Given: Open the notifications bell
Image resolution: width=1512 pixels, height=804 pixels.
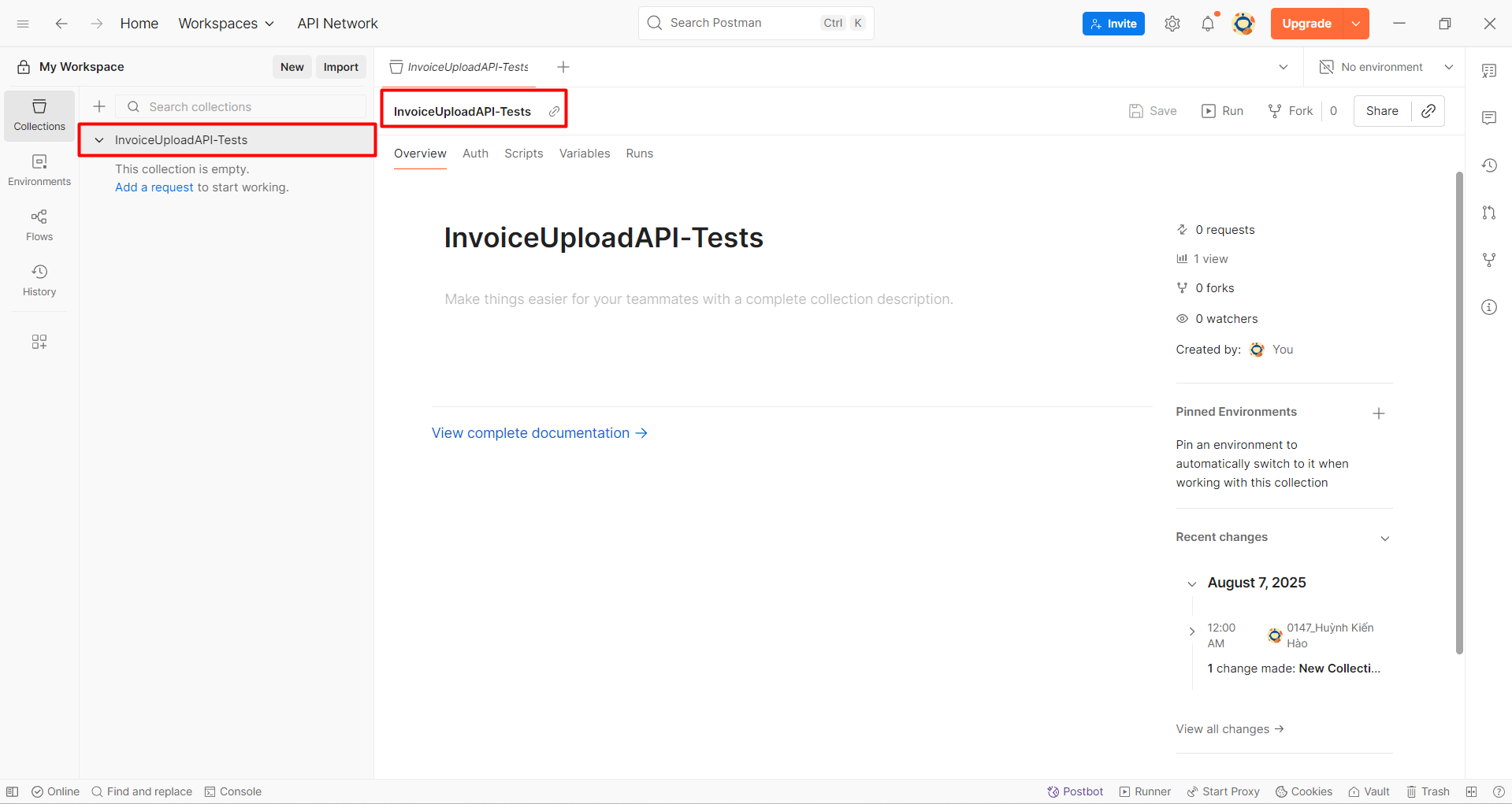Looking at the screenshot, I should pyautogui.click(x=1207, y=24).
